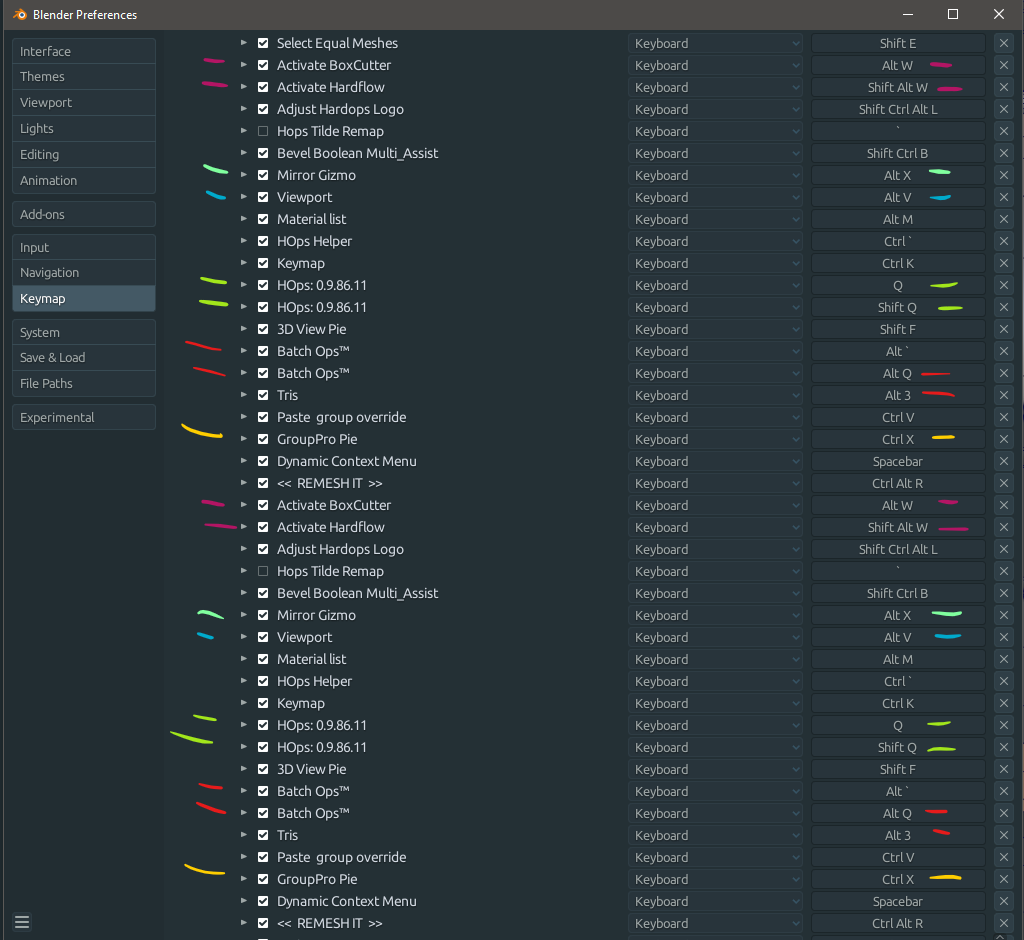Viewport: 1024px width, 940px height.
Task: Remove the Select Equal Meshes keymap entry
Action: 1004,44
